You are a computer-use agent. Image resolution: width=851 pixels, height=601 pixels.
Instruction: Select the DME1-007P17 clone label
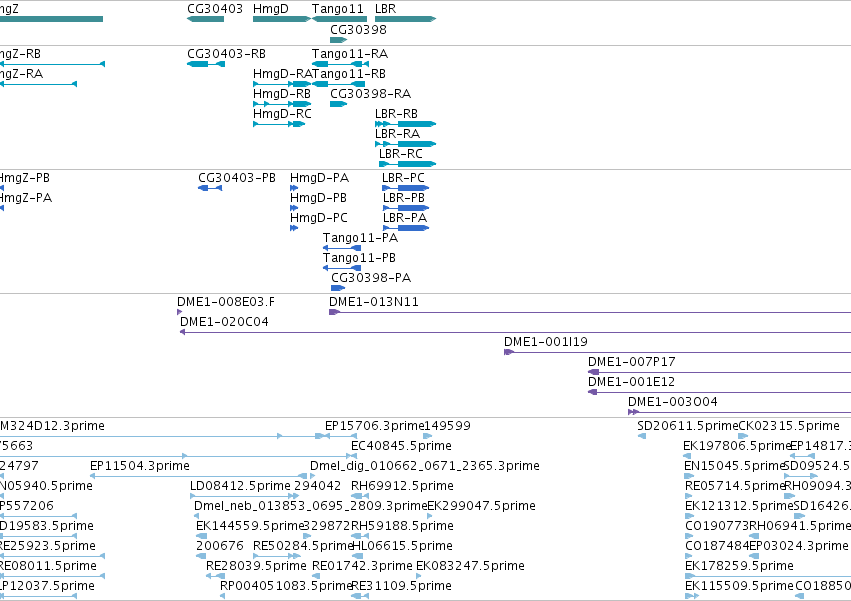(x=631, y=362)
